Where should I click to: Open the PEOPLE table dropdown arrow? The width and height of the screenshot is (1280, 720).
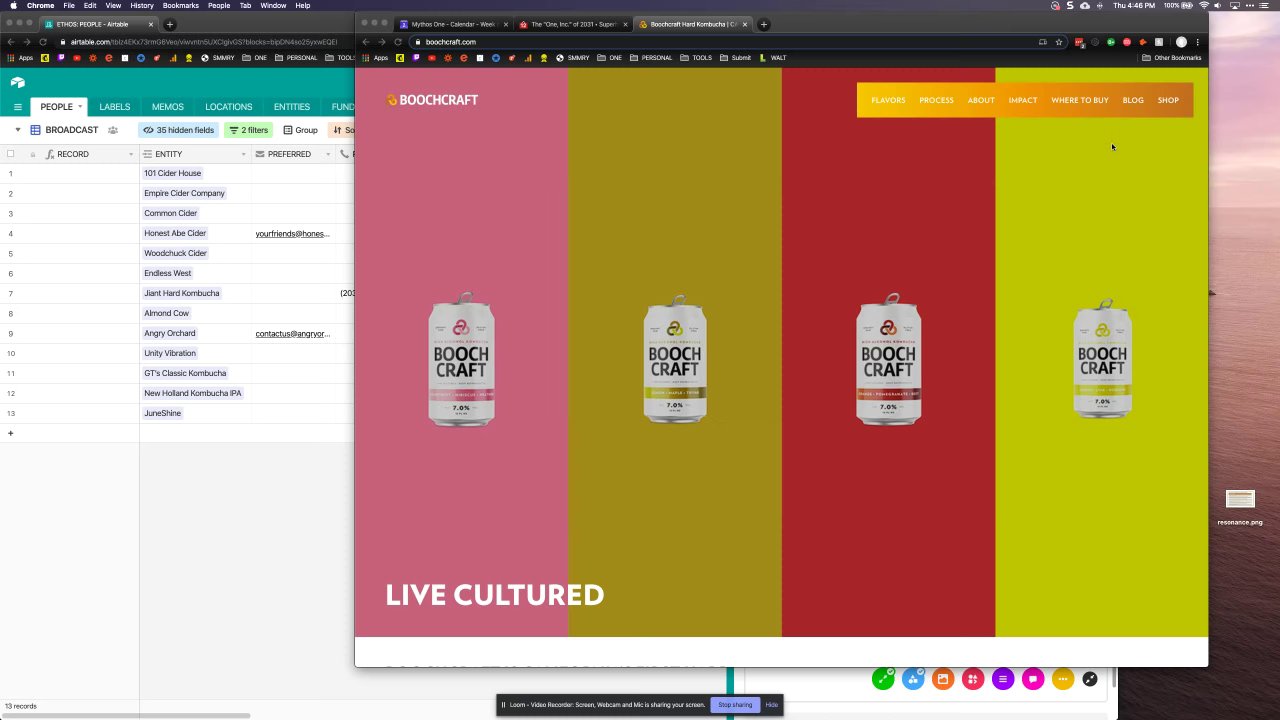pyautogui.click(x=79, y=107)
